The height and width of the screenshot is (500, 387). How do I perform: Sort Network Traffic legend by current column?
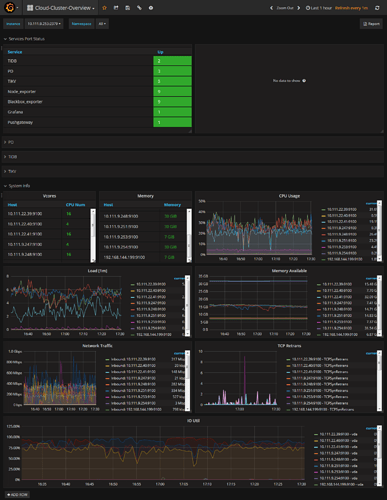[x=179, y=353]
